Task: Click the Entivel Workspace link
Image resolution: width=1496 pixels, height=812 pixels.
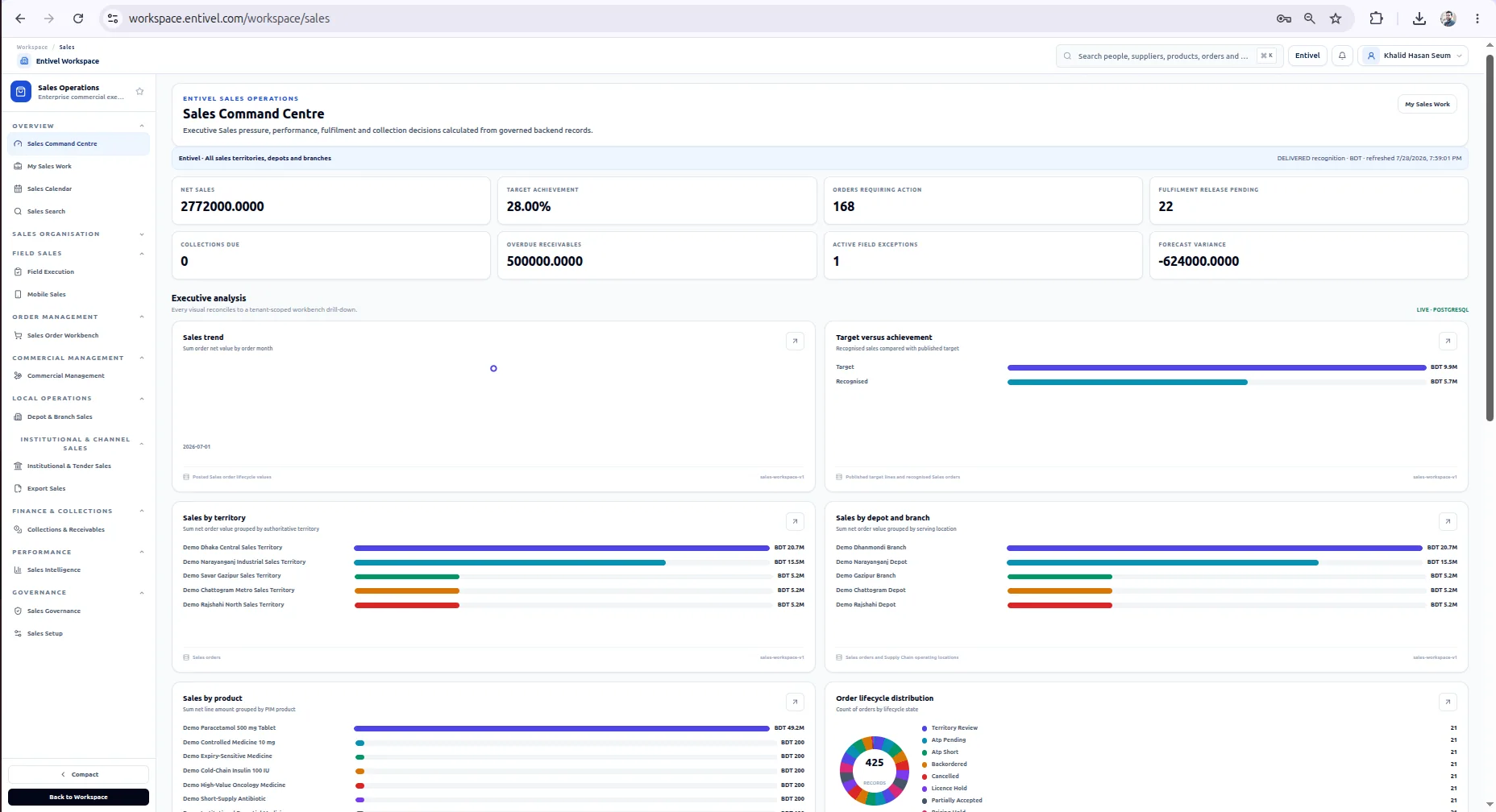Action: pyautogui.click(x=59, y=60)
